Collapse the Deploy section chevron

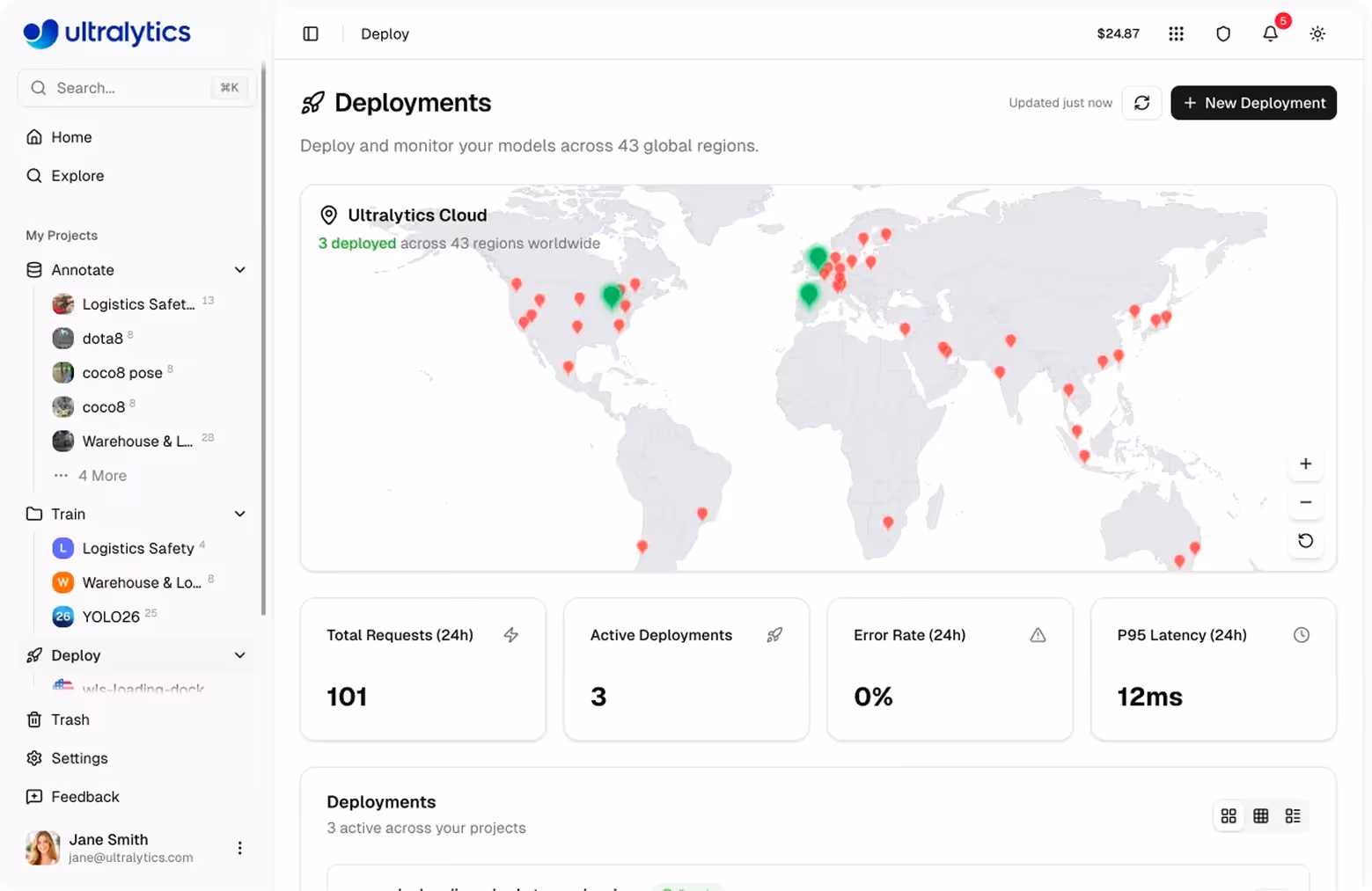click(239, 655)
